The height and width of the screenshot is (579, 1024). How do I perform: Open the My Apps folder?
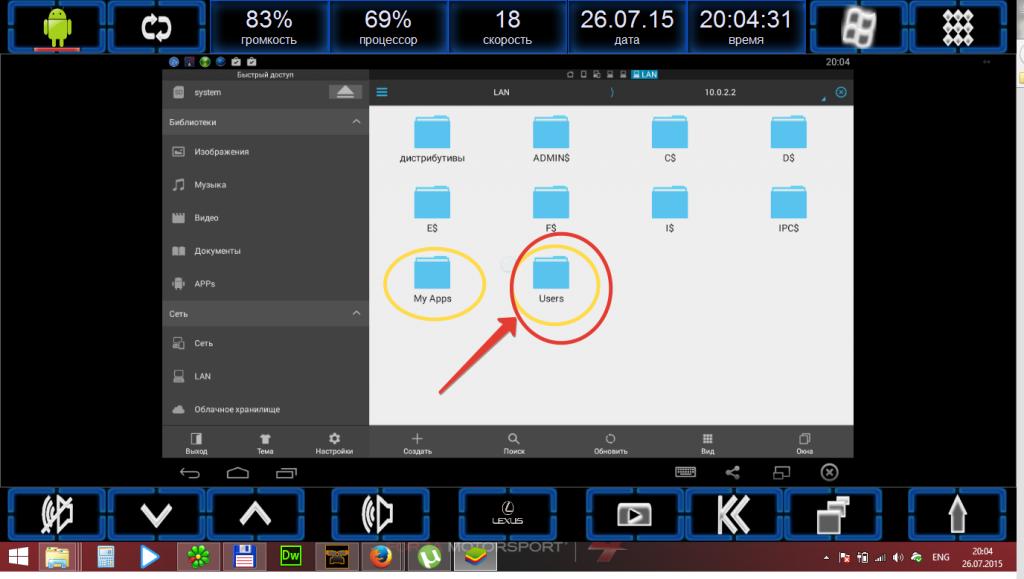[432, 273]
